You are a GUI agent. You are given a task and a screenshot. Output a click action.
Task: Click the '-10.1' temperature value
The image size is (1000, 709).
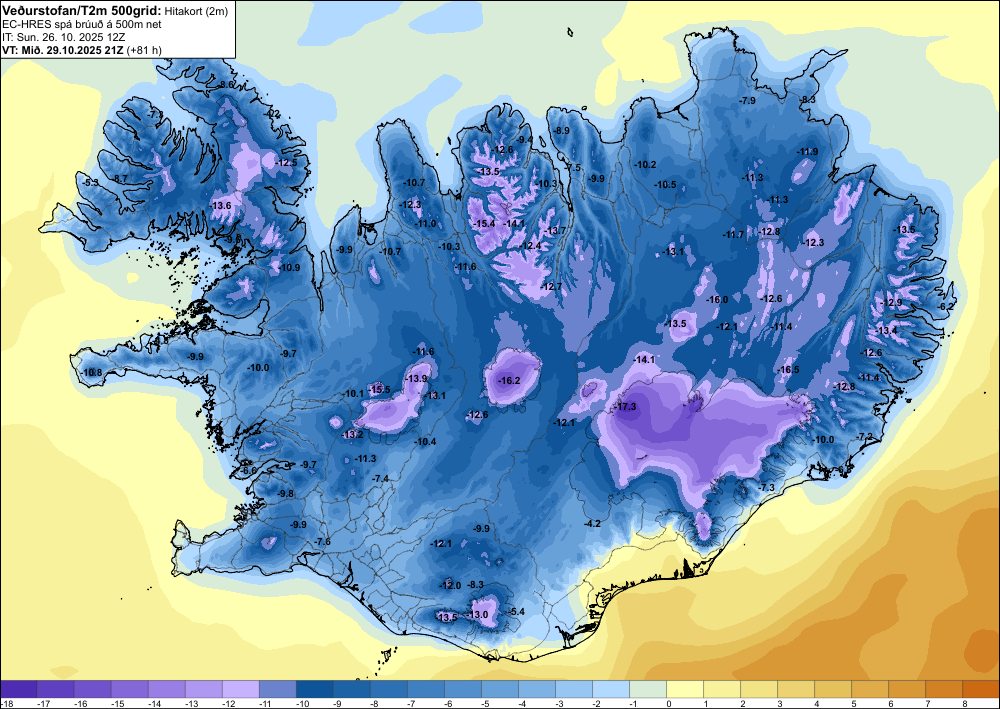tap(353, 393)
